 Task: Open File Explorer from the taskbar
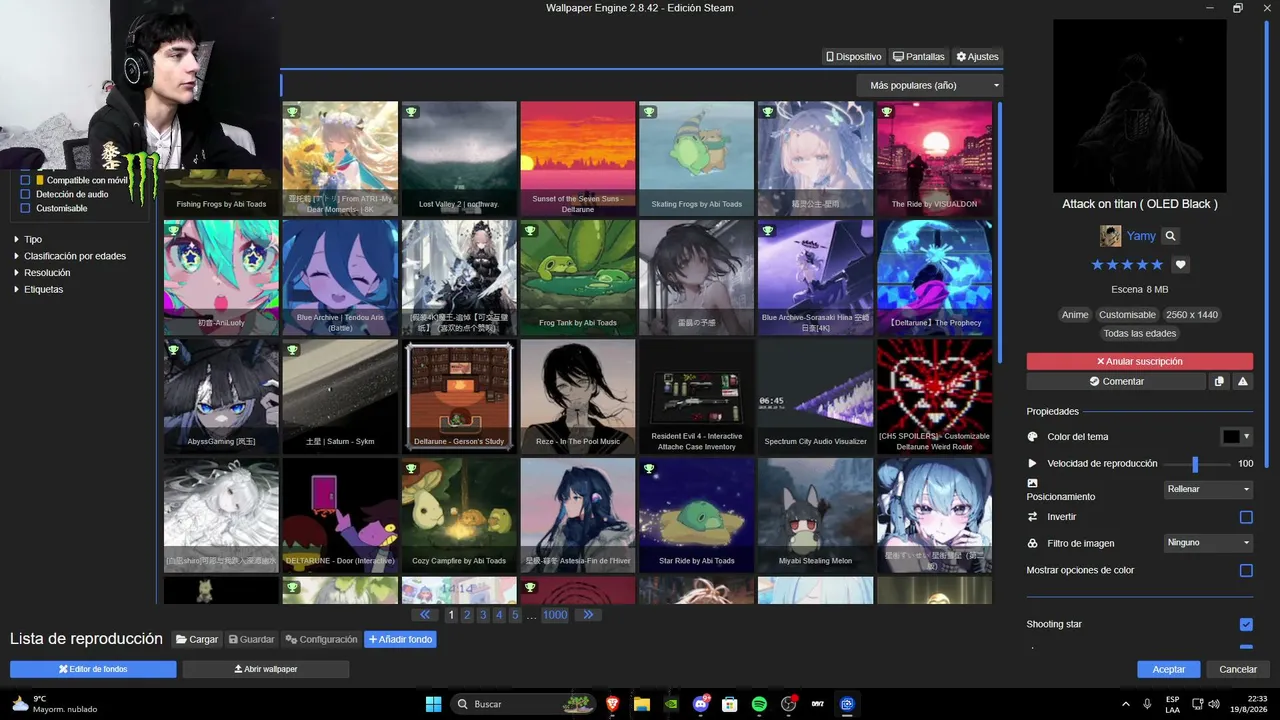pyautogui.click(x=642, y=704)
